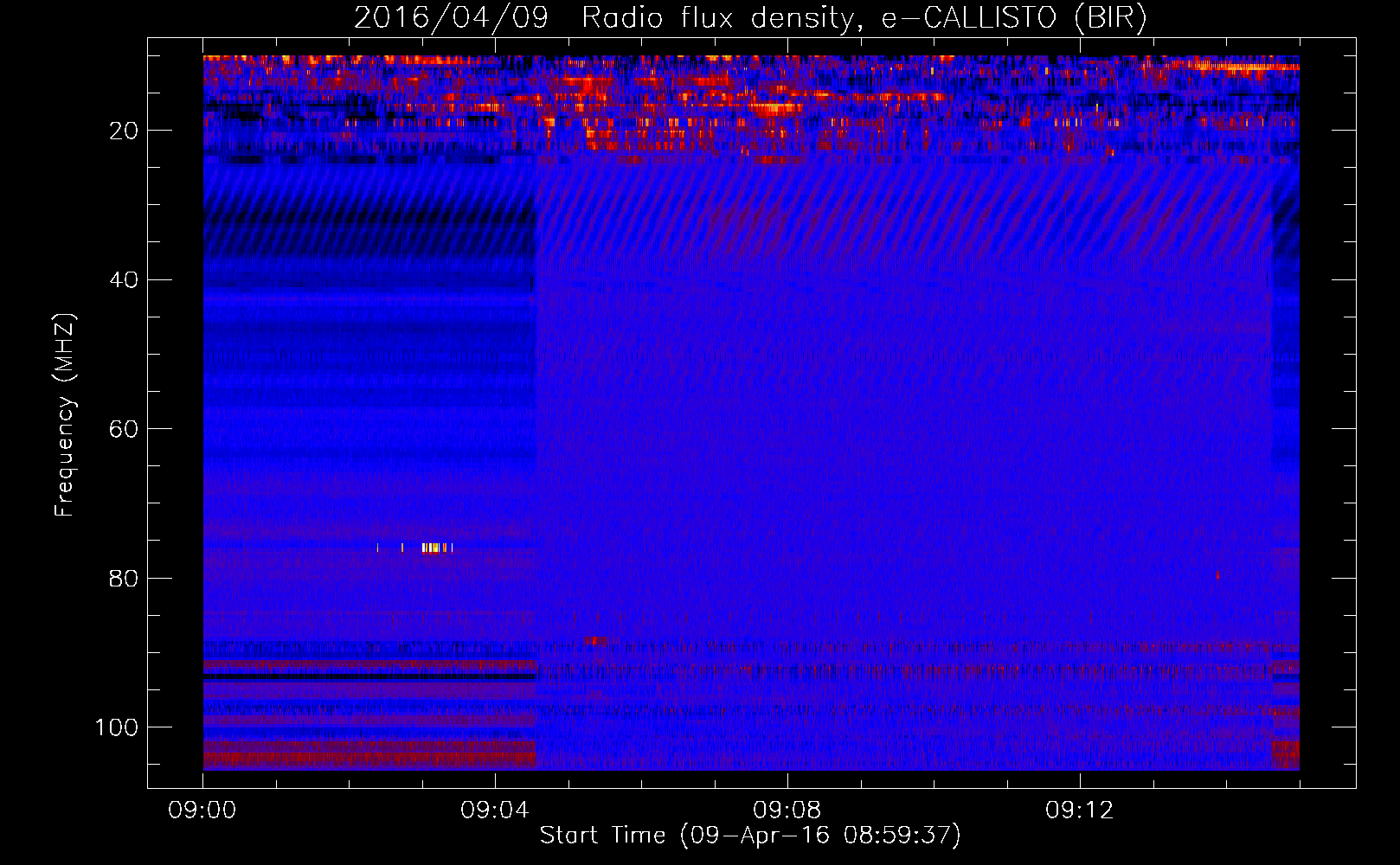
Task: Click the "80" frequency tick label
Action: click(x=125, y=578)
